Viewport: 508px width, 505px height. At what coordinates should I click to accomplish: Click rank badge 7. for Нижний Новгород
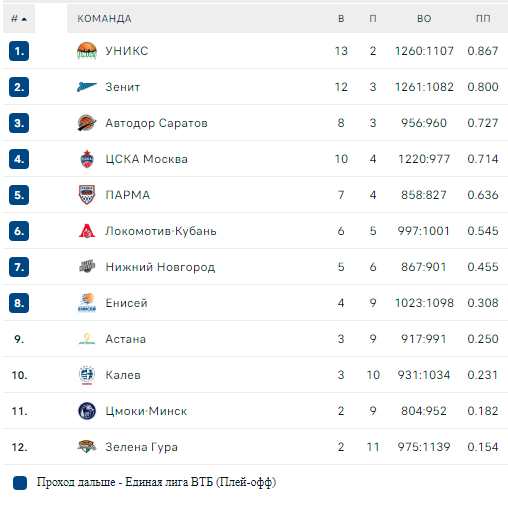coord(19,267)
